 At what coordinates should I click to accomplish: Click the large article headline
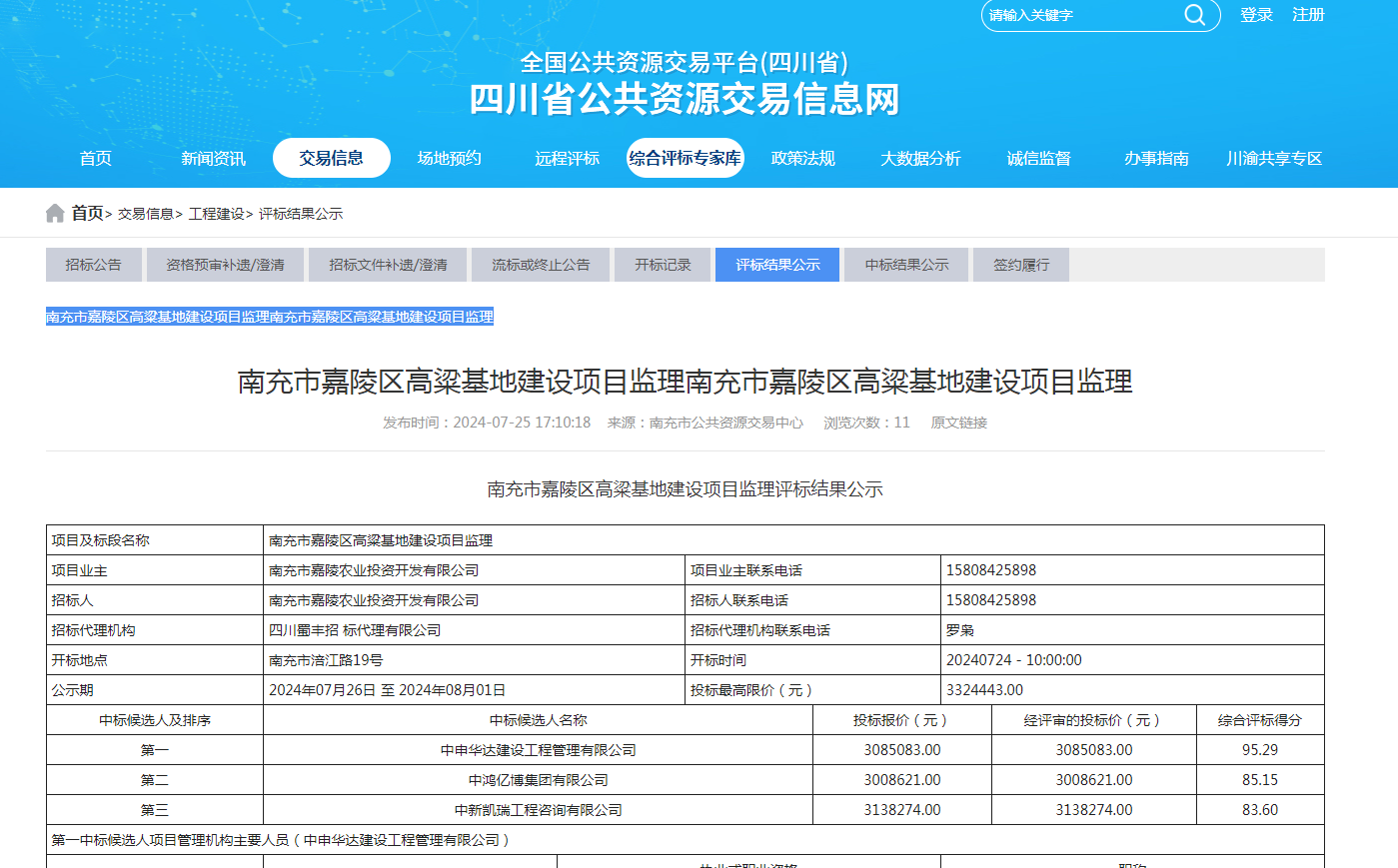[x=686, y=381]
